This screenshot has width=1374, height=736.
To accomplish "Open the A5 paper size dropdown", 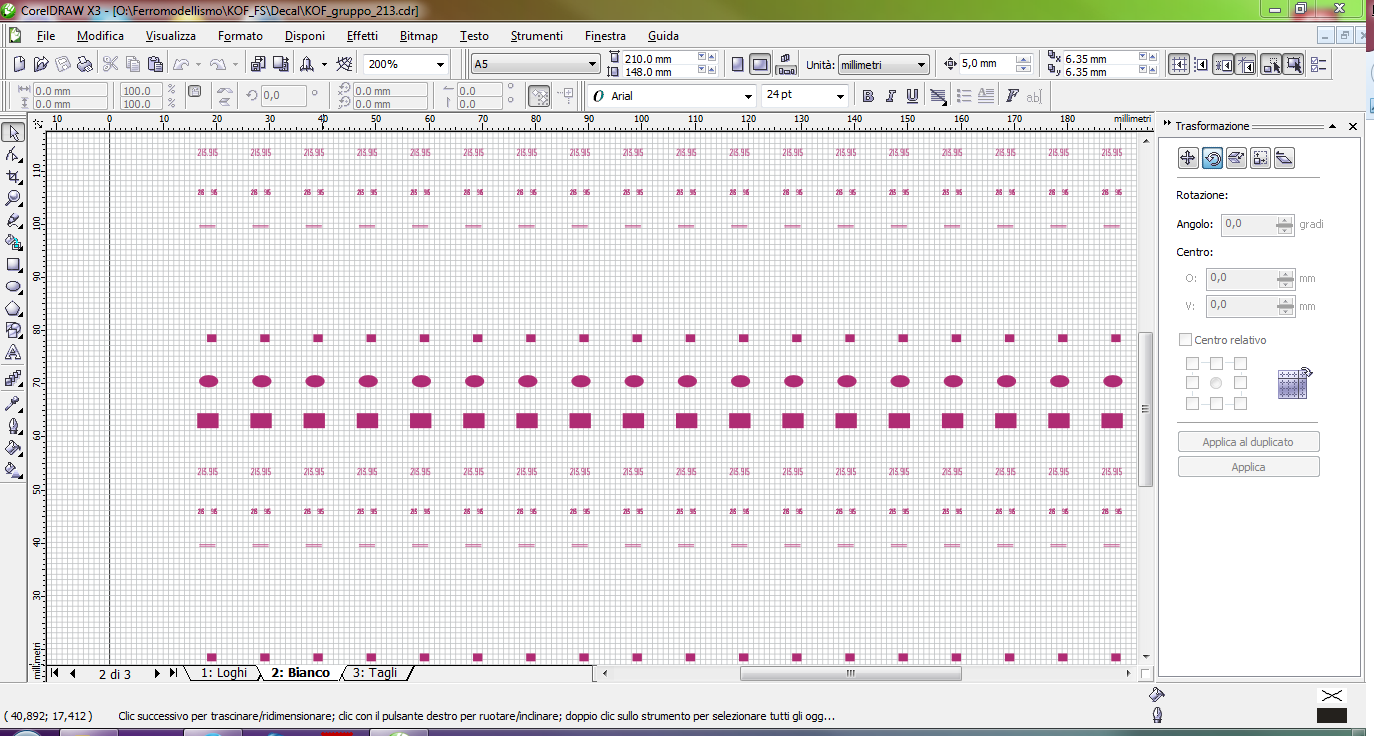I will pyautogui.click(x=591, y=64).
